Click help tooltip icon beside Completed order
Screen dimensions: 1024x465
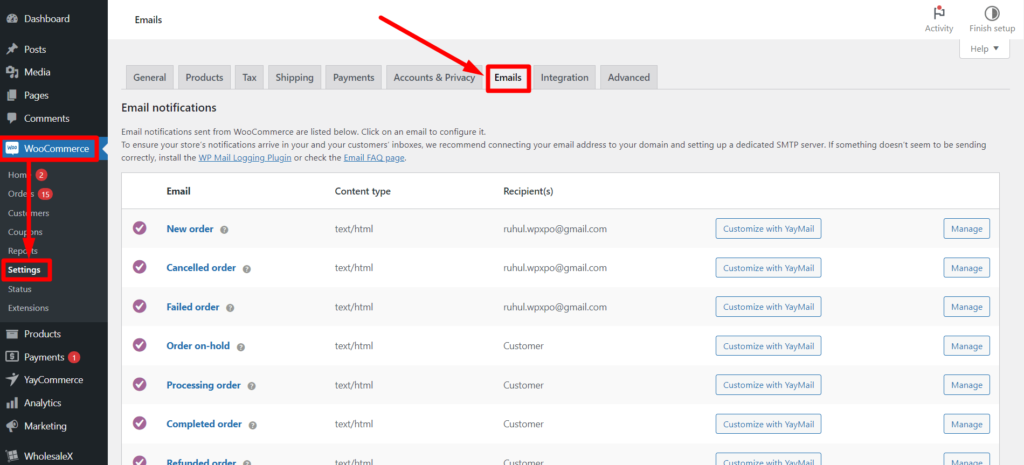tap(253, 425)
